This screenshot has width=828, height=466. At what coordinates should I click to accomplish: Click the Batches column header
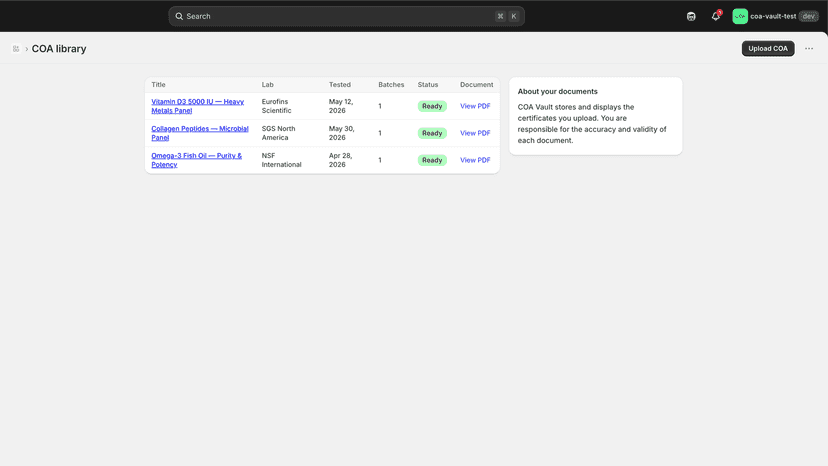[x=391, y=85]
